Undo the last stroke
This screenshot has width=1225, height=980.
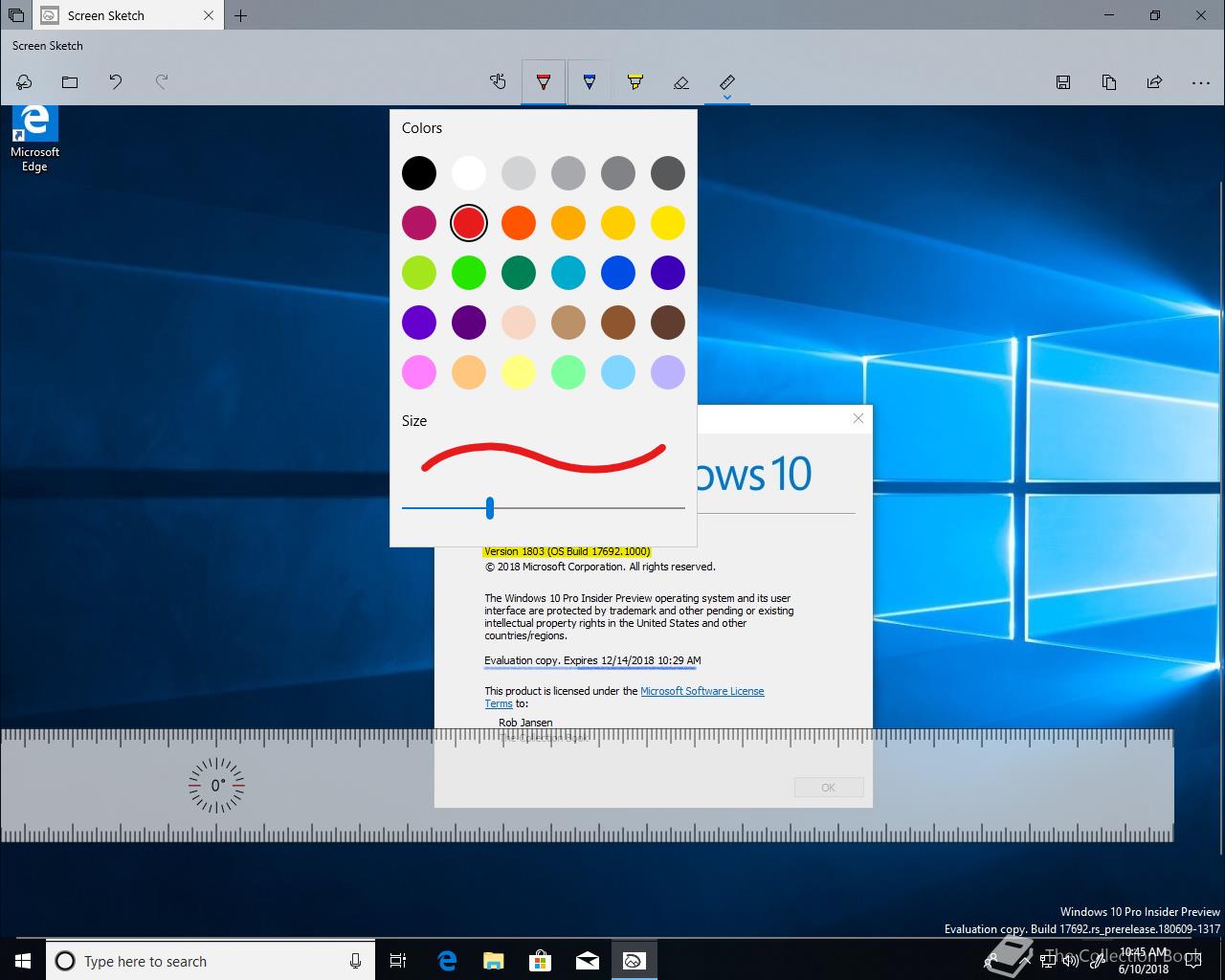click(116, 82)
